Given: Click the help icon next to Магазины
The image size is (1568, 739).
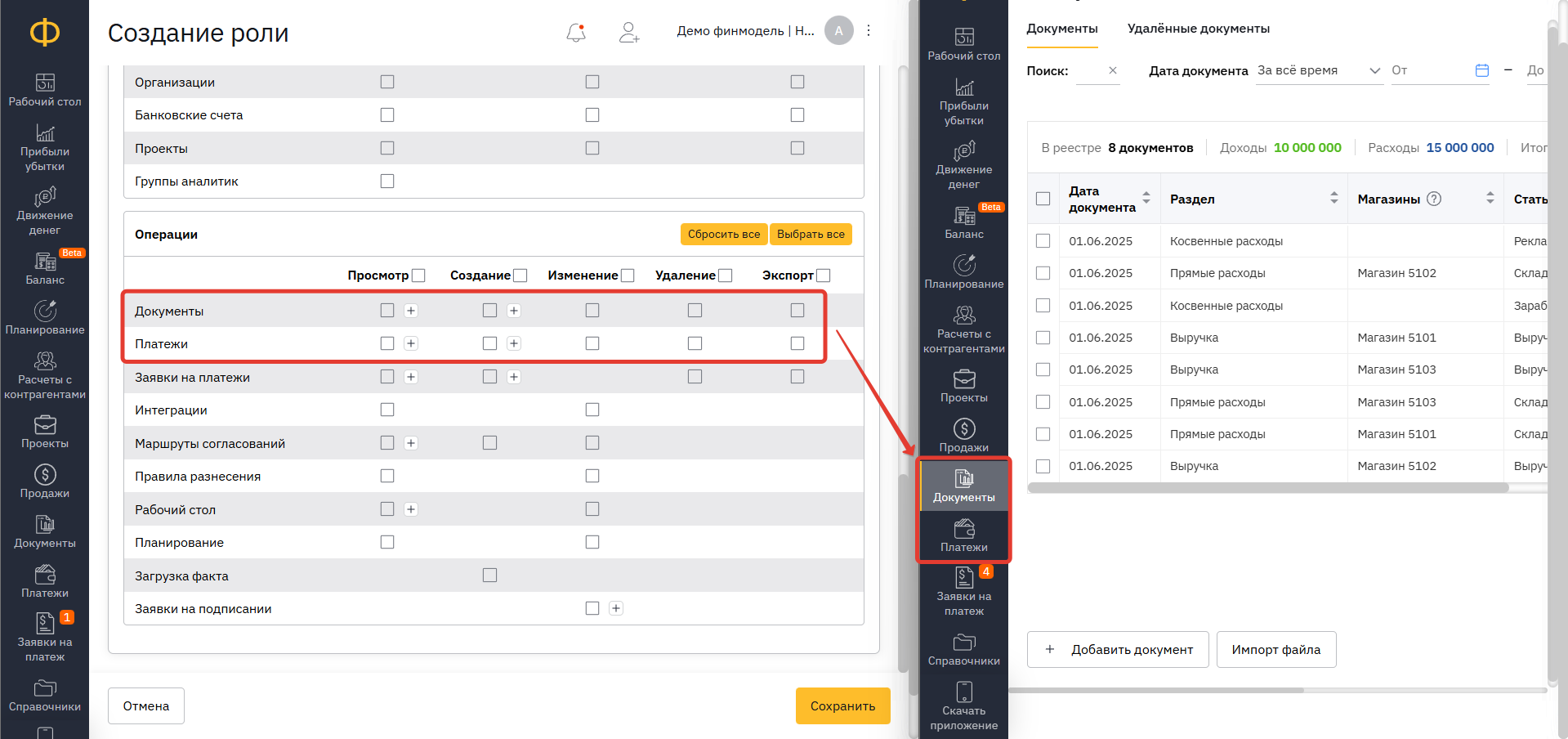Looking at the screenshot, I should point(1434,199).
